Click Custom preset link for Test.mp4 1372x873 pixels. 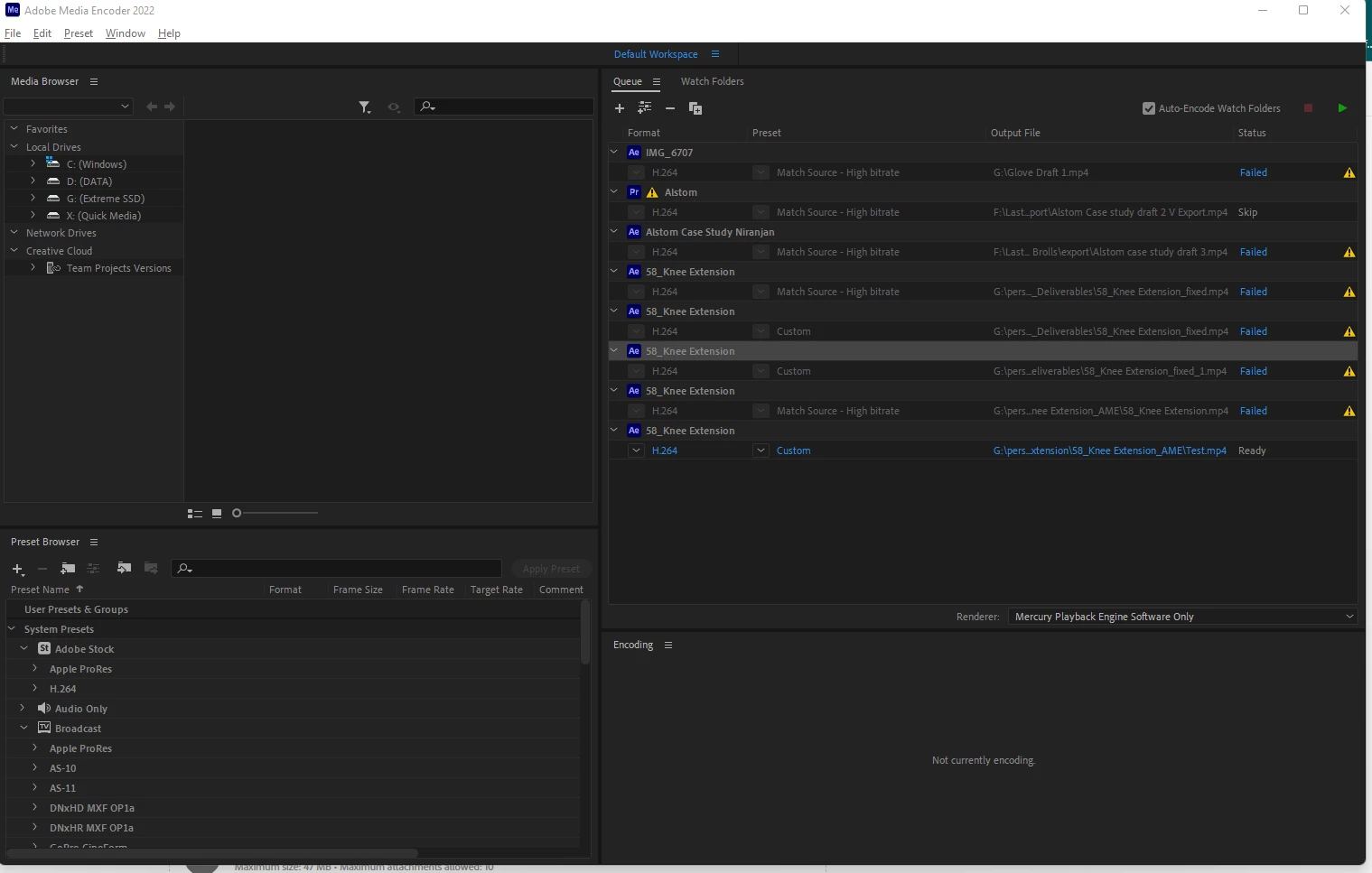click(x=794, y=450)
